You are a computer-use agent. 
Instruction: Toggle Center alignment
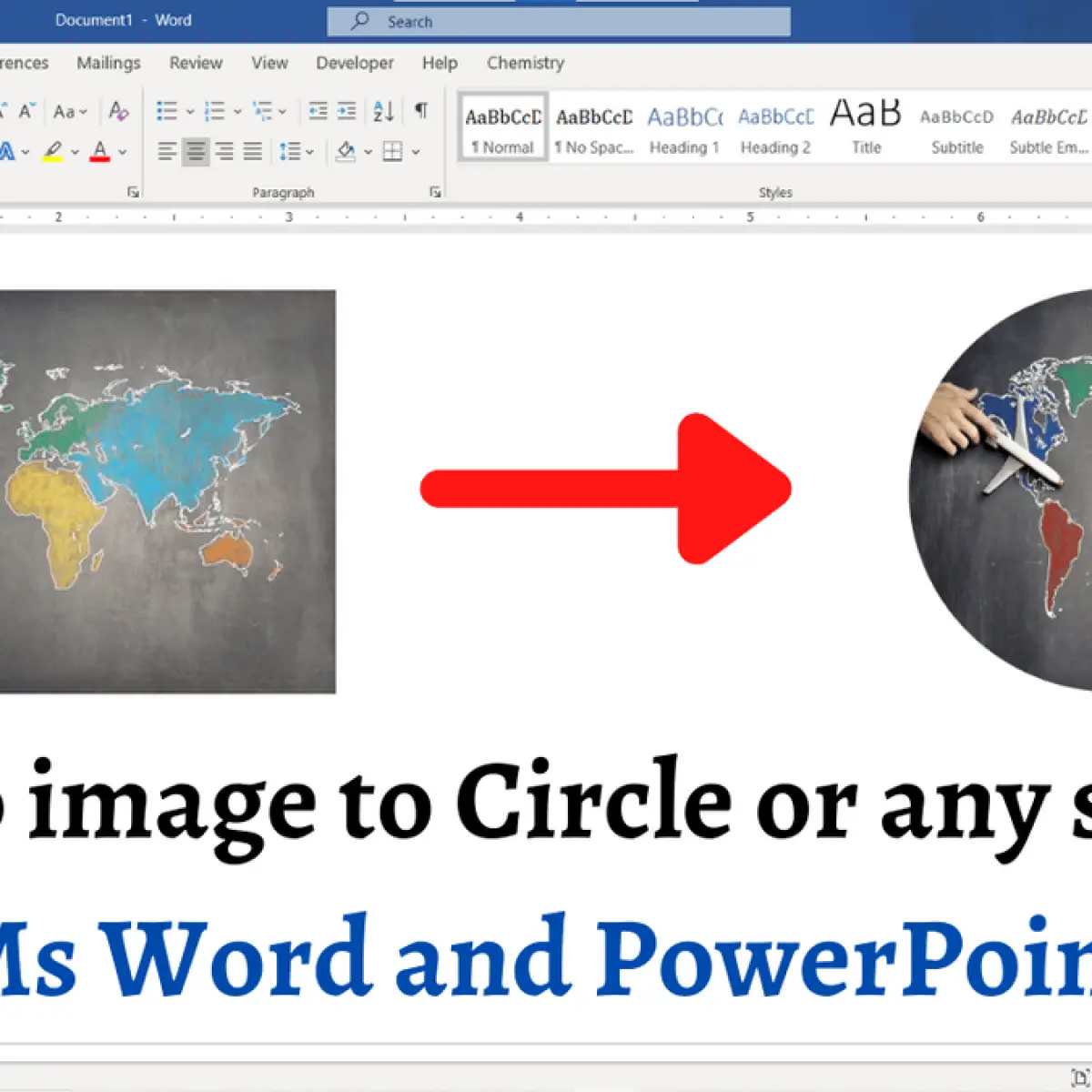196,151
